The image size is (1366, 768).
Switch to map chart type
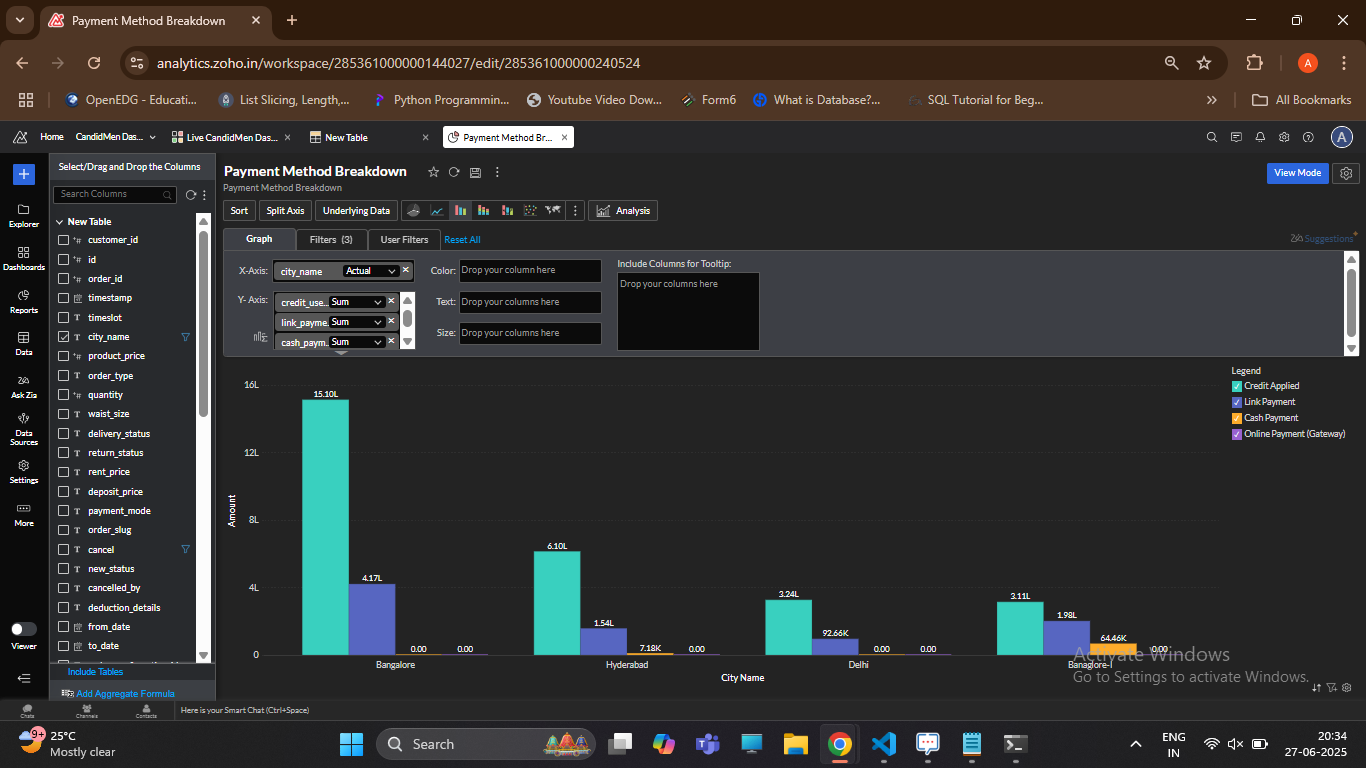click(x=553, y=210)
